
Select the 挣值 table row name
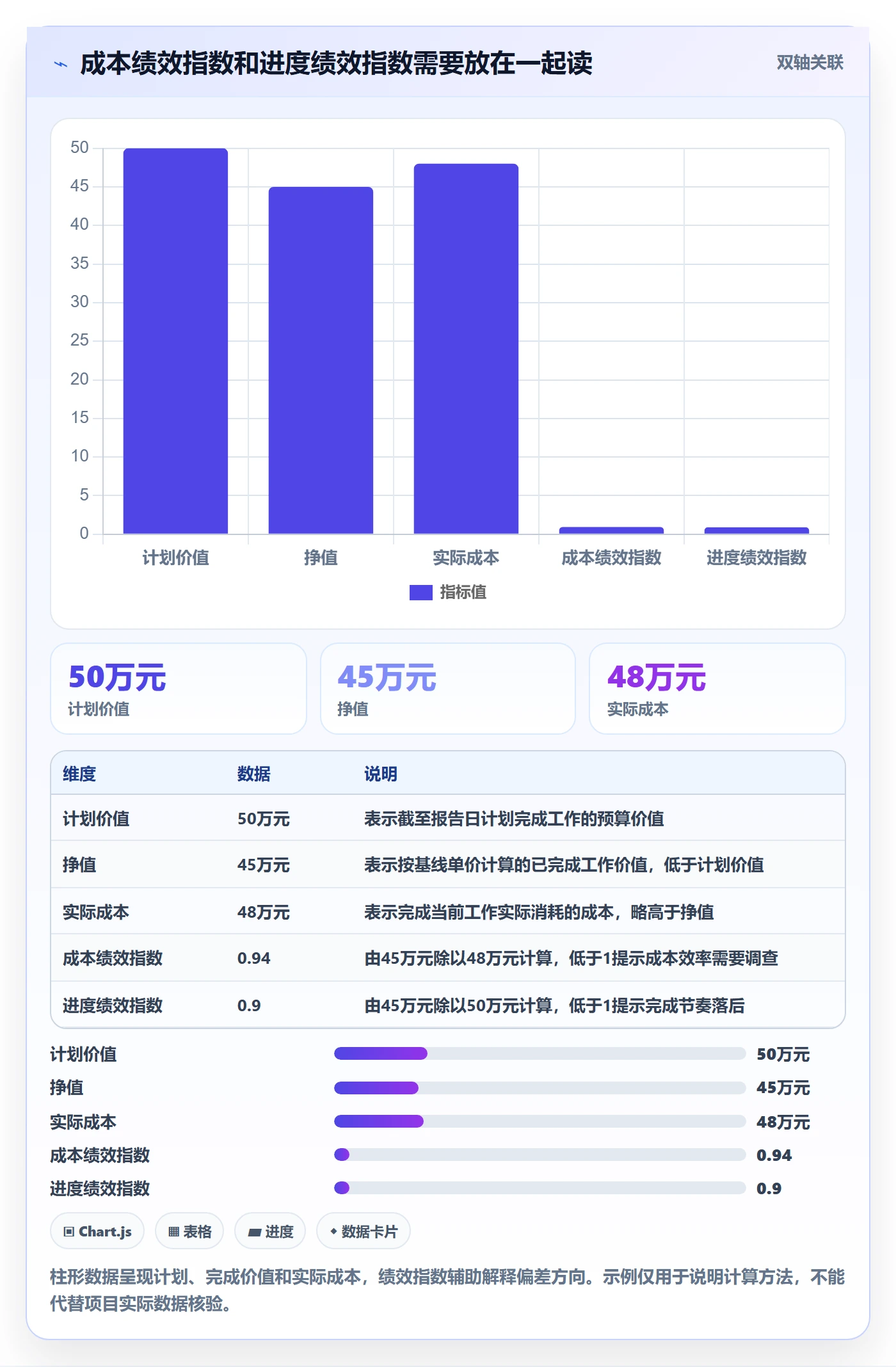click(x=79, y=865)
